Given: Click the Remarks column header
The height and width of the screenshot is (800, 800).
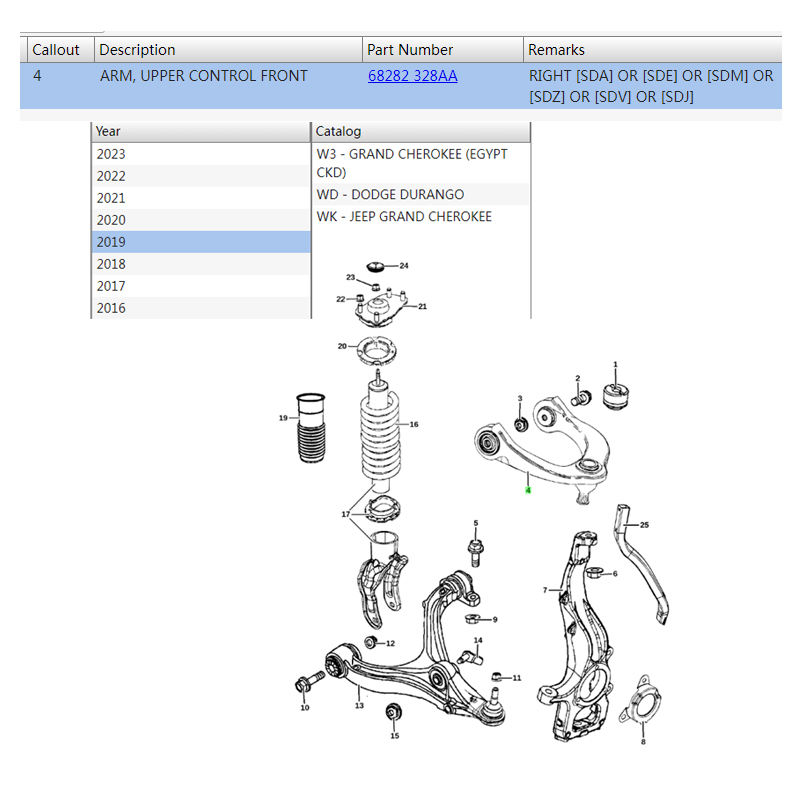Looking at the screenshot, I should click(653, 49).
